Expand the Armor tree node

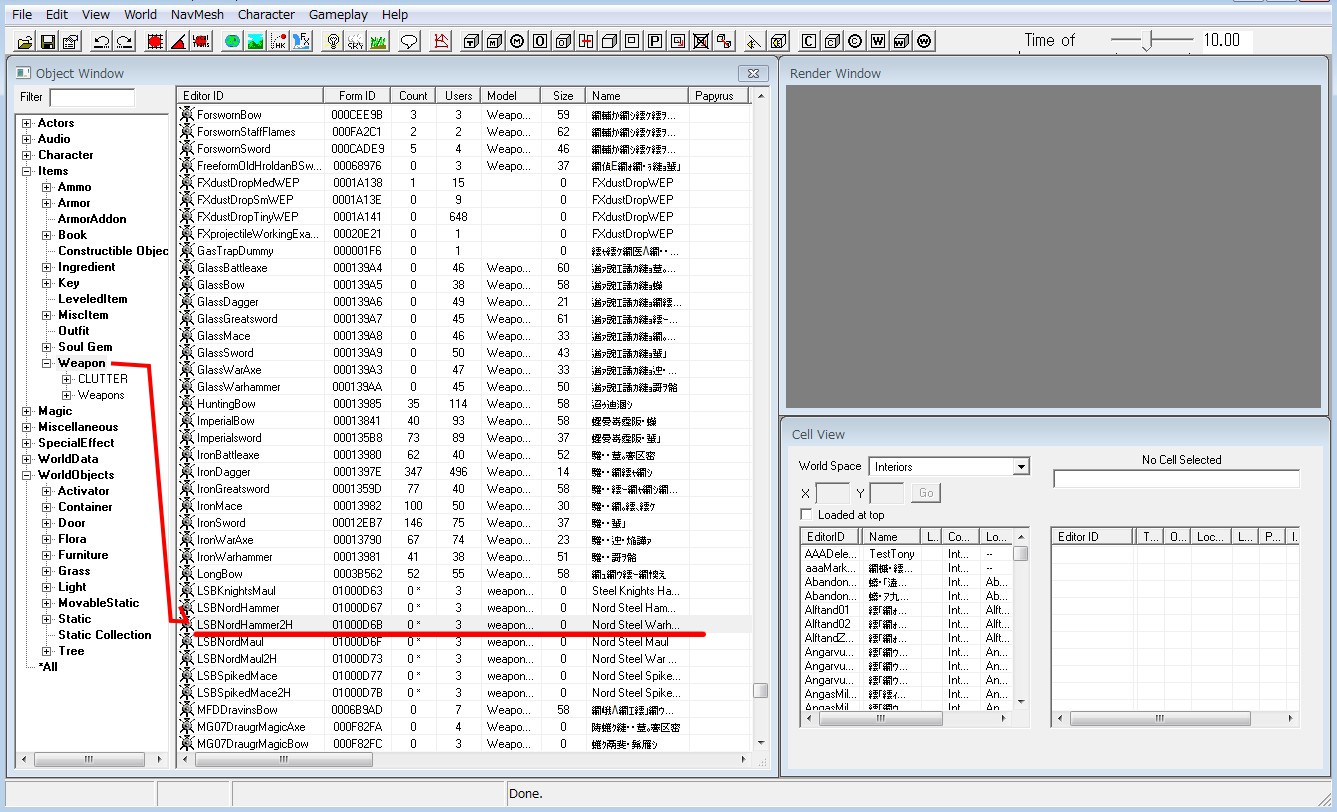click(47, 203)
